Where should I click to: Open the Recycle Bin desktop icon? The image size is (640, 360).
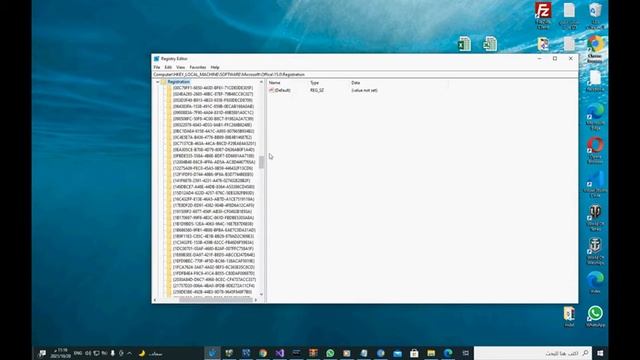tap(595, 16)
